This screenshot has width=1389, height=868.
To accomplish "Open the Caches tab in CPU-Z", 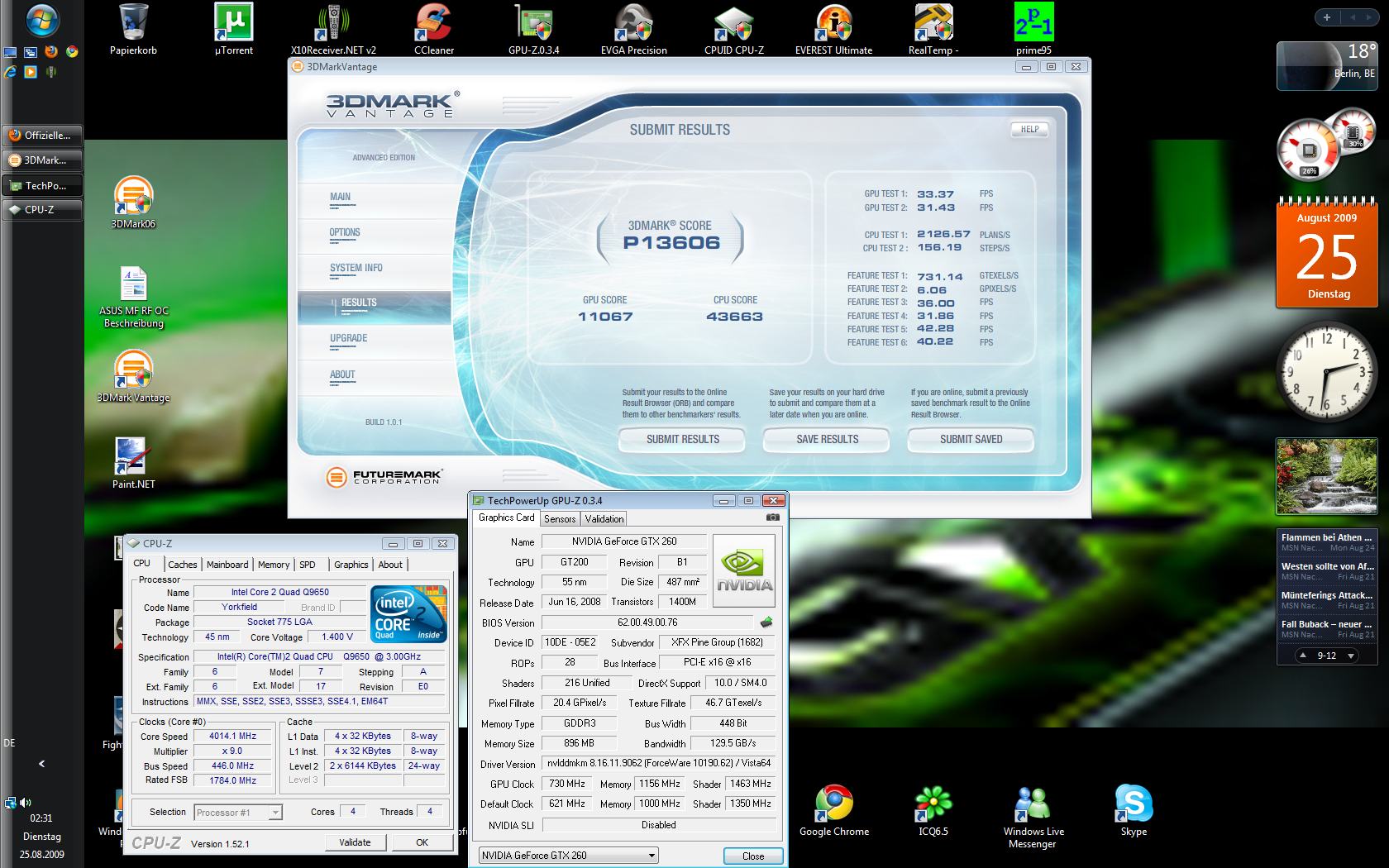I will point(182,565).
